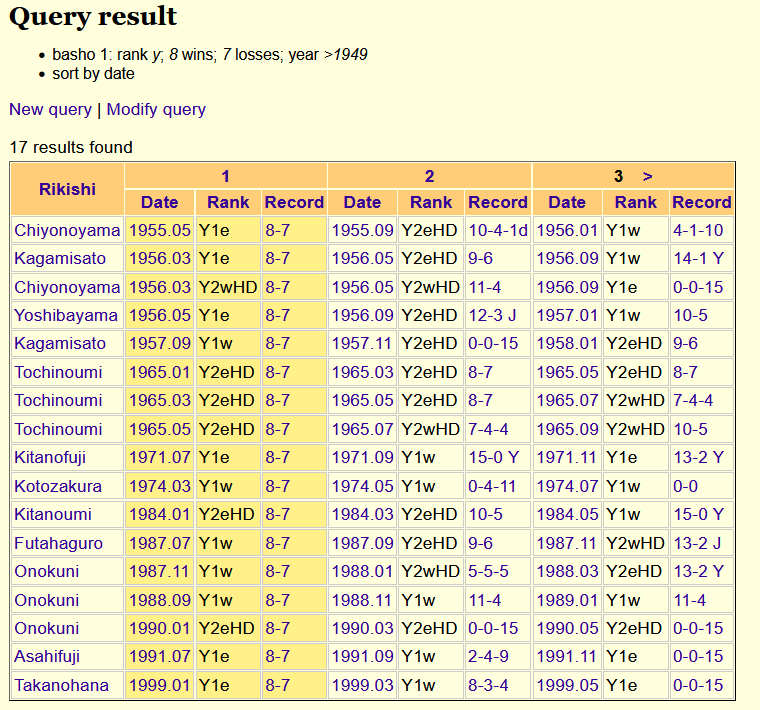Open the 13-2 J record for Futahaguro
The height and width of the screenshot is (710, 760).
tap(697, 543)
